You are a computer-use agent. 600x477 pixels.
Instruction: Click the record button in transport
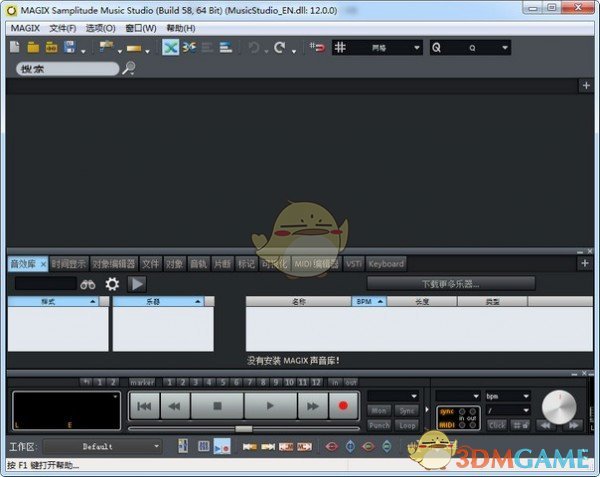[x=343, y=406]
